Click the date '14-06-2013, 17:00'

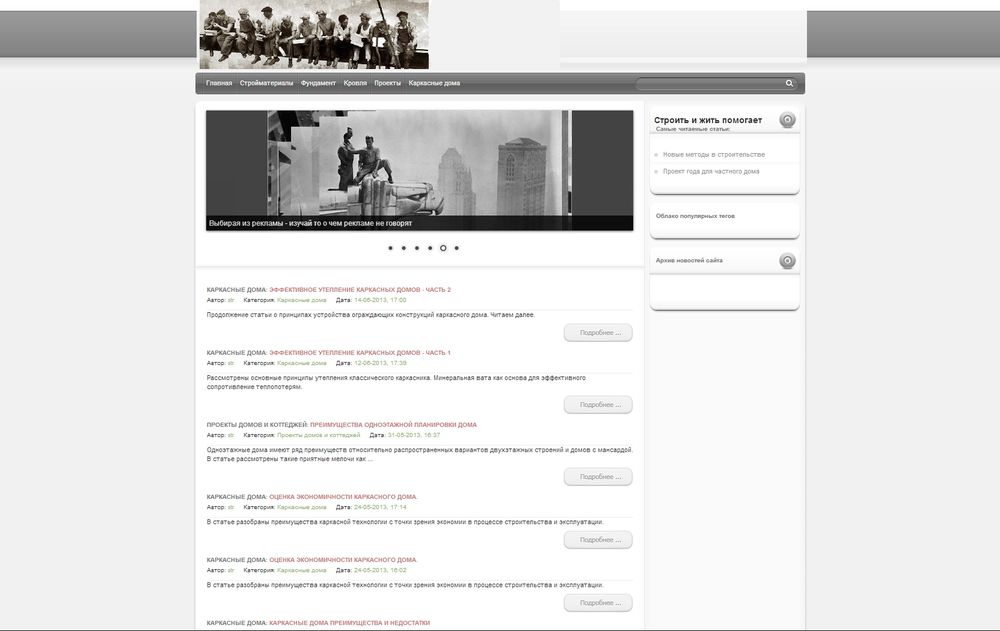380,300
